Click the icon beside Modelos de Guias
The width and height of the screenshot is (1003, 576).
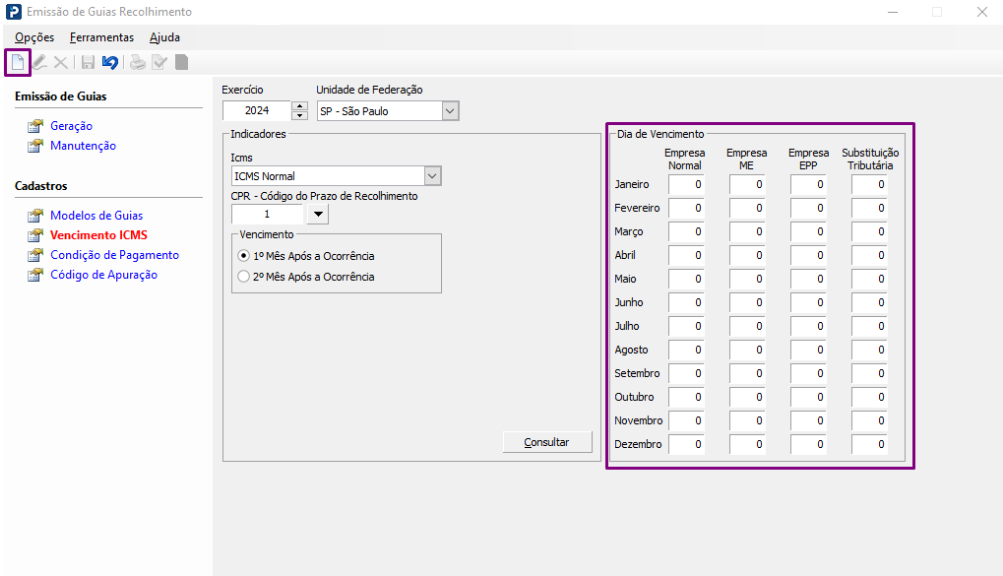pyautogui.click(x=35, y=216)
